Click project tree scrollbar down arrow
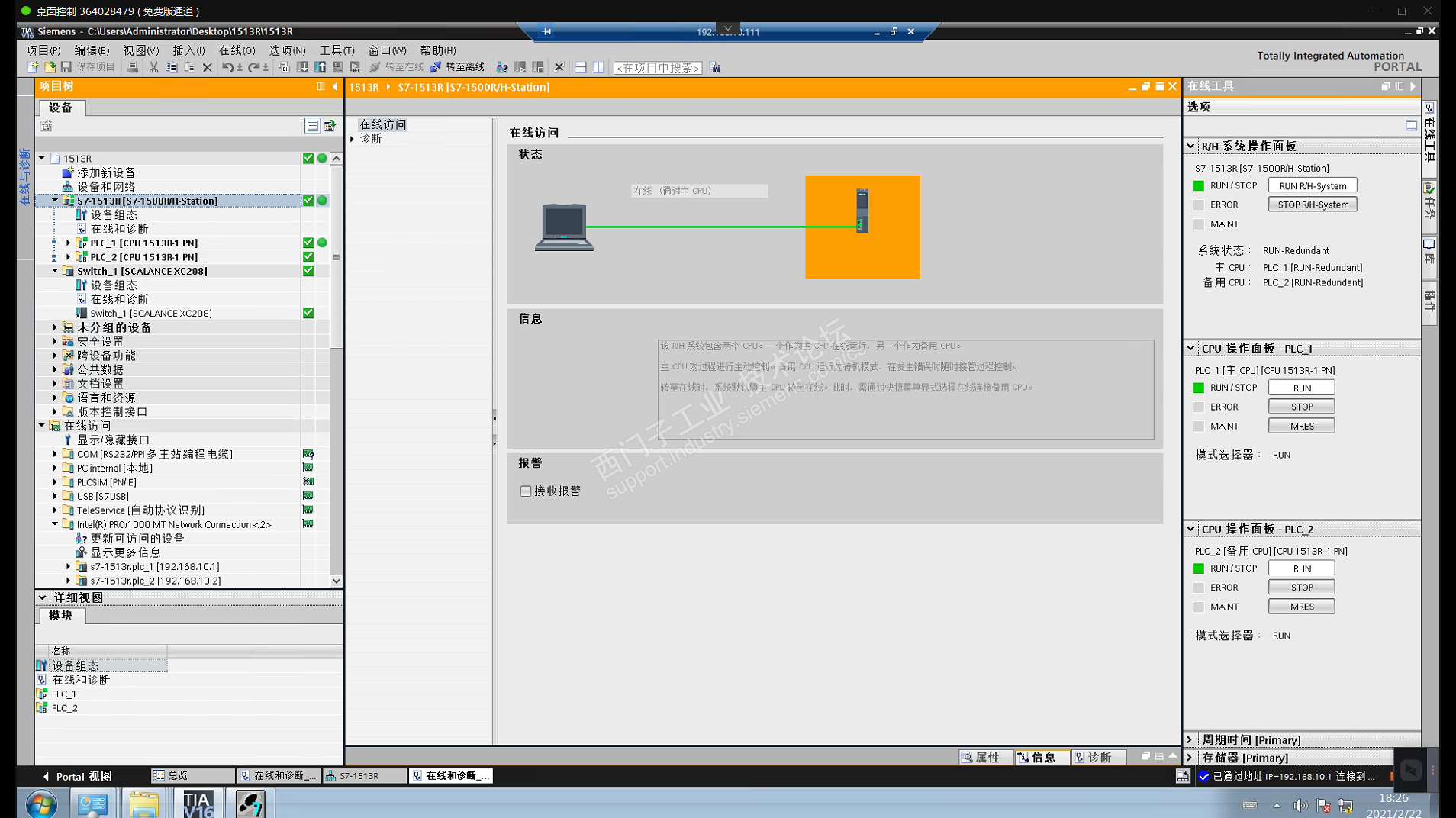Screen dimensions: 1456x818 336,581
